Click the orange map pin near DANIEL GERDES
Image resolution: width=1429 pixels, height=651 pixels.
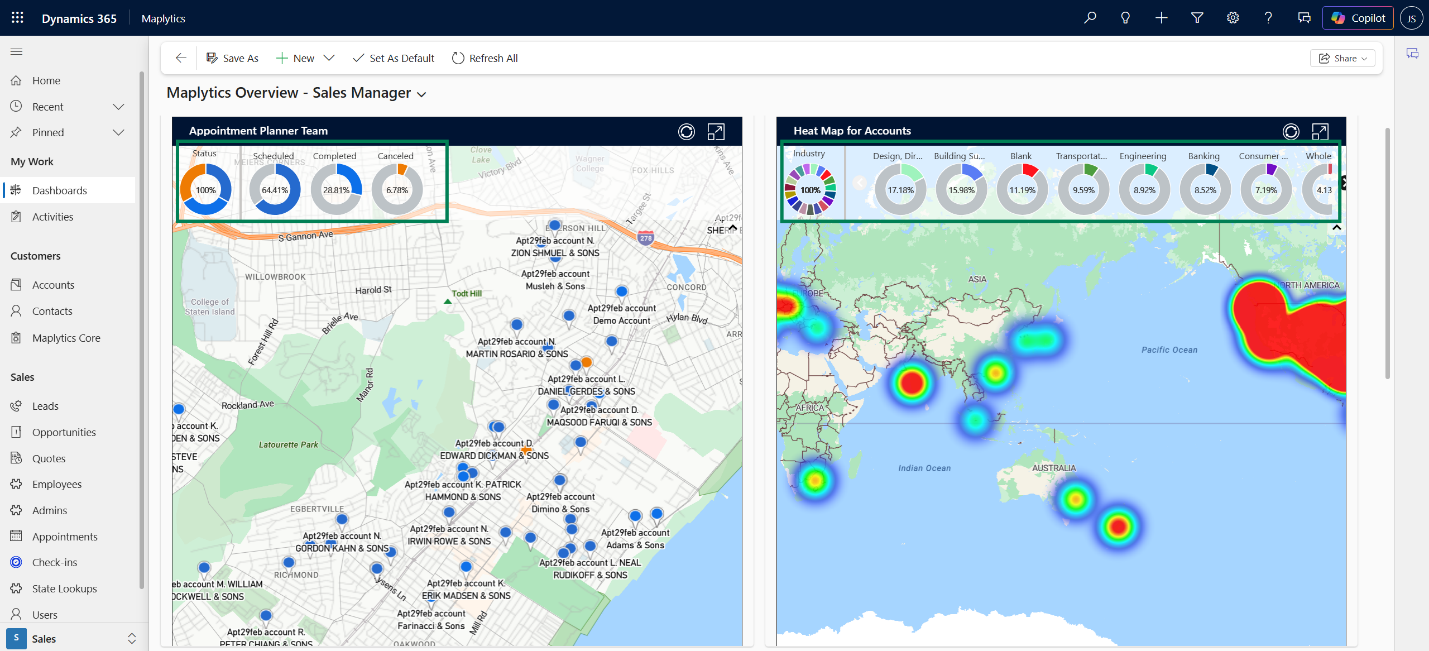point(587,362)
